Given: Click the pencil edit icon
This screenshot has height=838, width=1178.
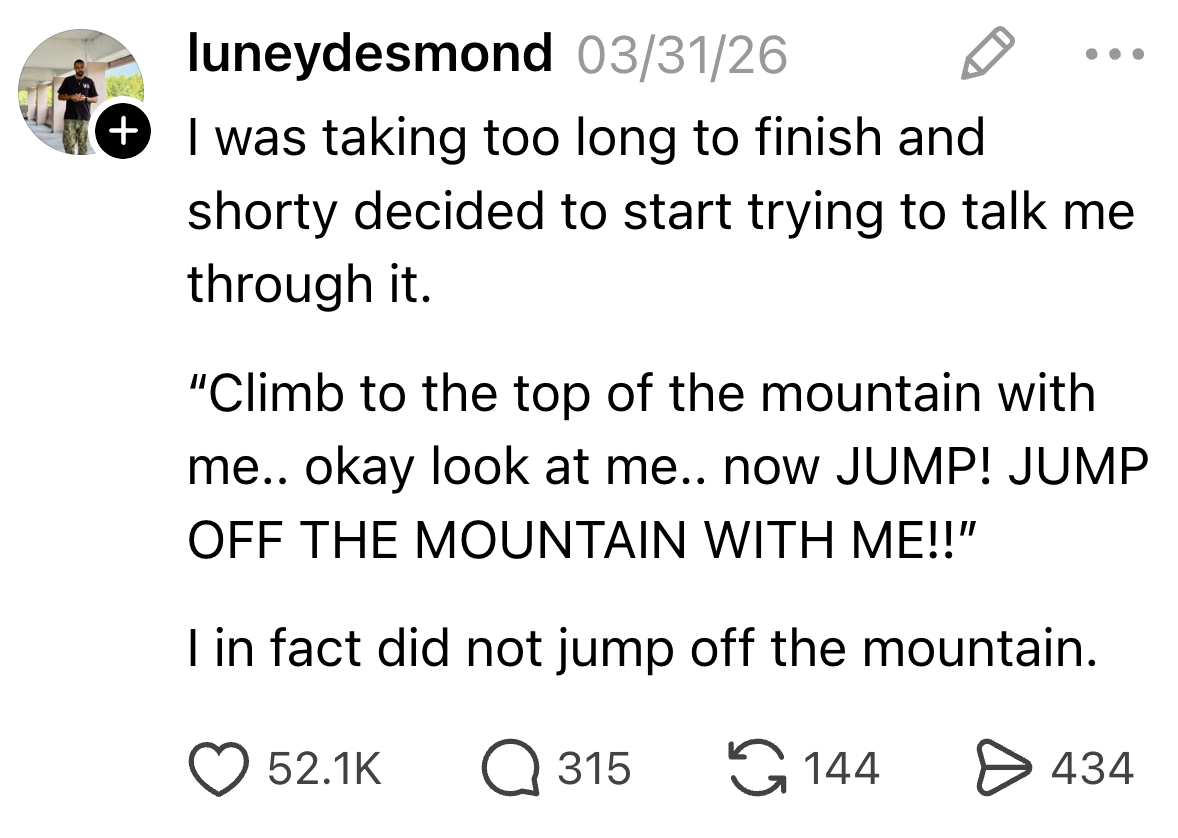Looking at the screenshot, I should tap(987, 53).
